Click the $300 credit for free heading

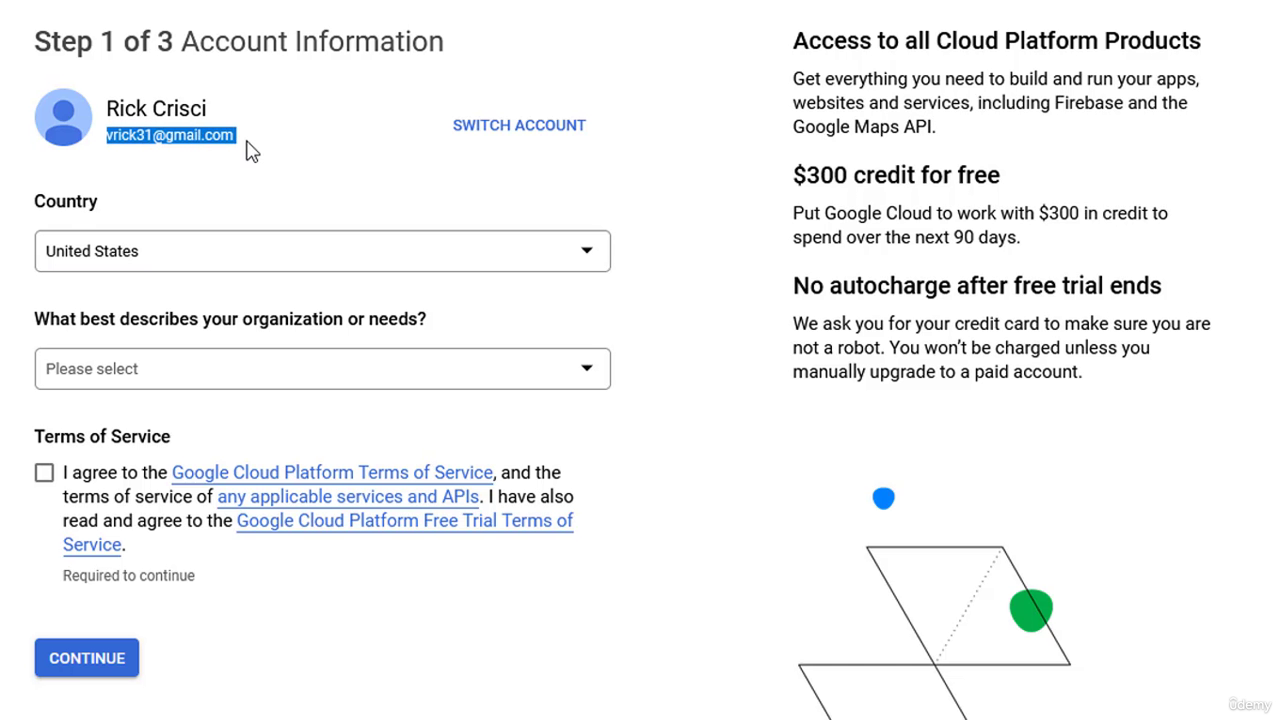896,175
